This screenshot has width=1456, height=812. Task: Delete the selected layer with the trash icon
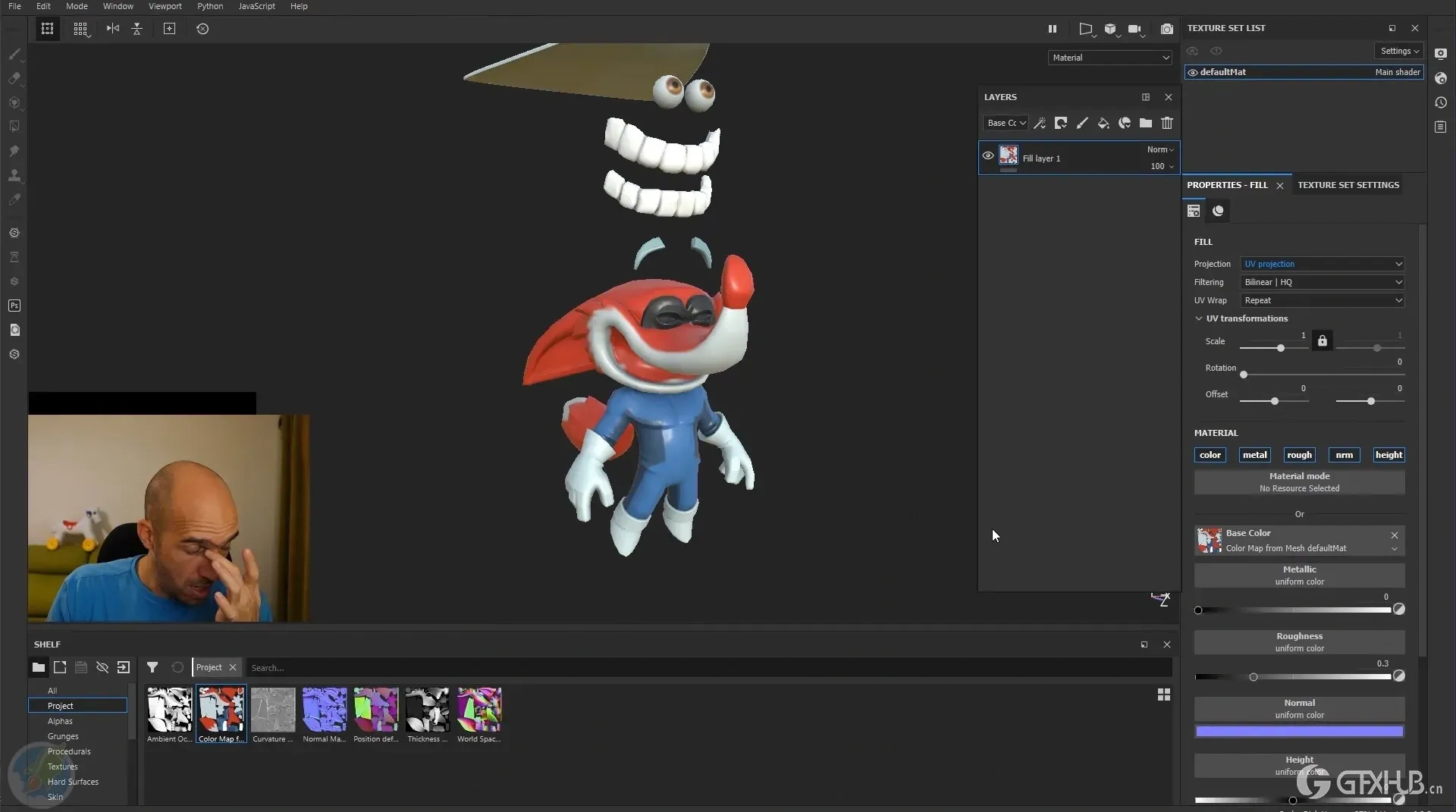click(1167, 123)
